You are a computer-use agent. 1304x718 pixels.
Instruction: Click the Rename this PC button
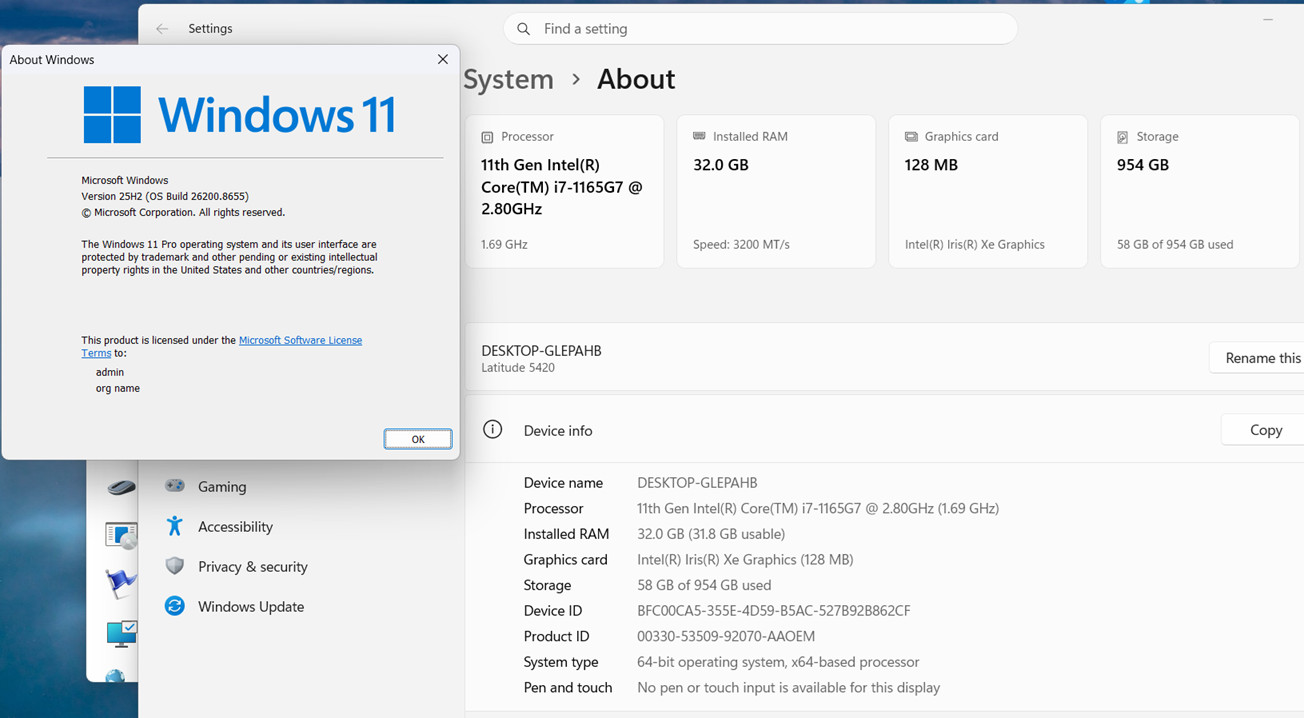click(x=1257, y=358)
